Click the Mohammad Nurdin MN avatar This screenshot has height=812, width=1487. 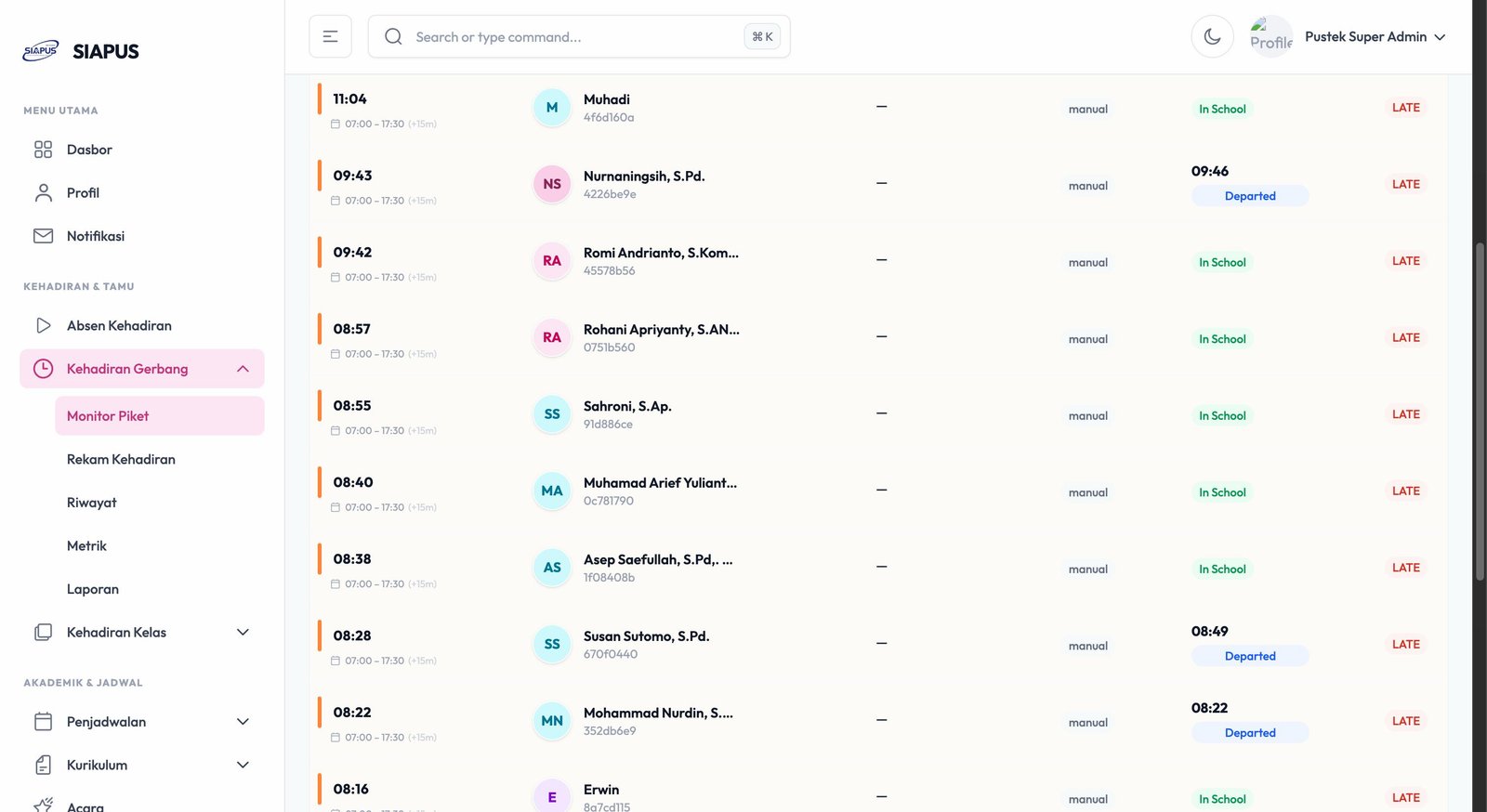tap(552, 721)
